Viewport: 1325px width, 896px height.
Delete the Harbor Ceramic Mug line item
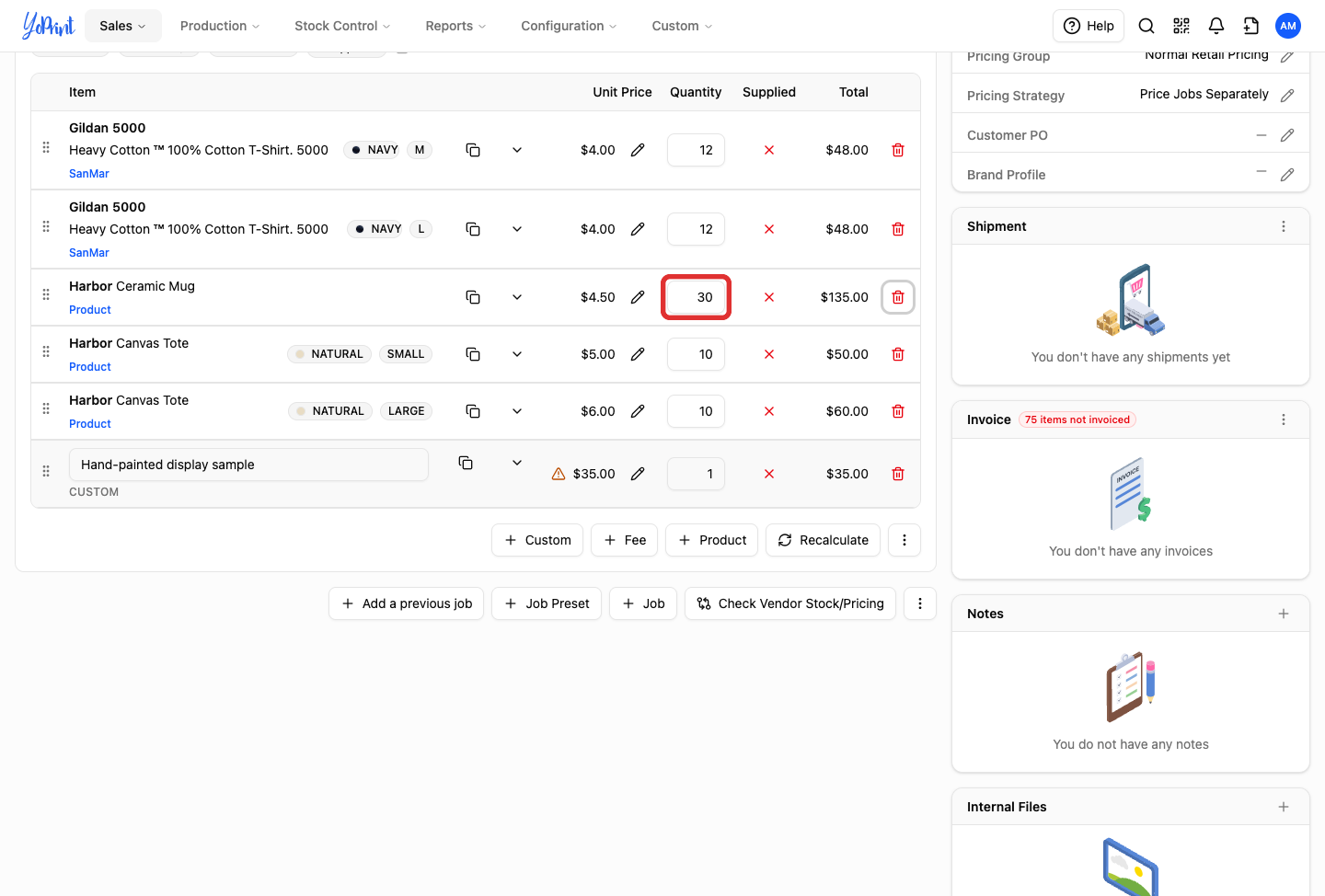898,297
